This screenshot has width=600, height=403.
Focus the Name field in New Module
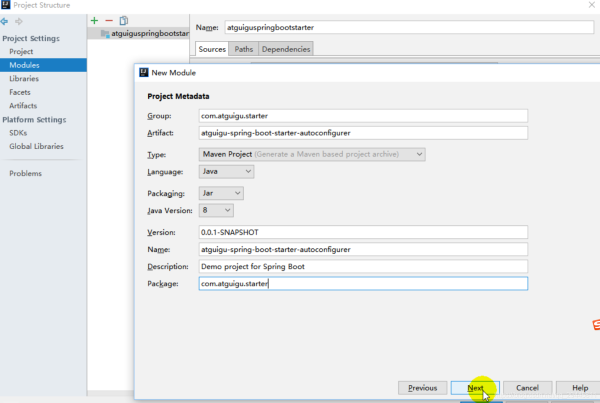[x=363, y=249]
